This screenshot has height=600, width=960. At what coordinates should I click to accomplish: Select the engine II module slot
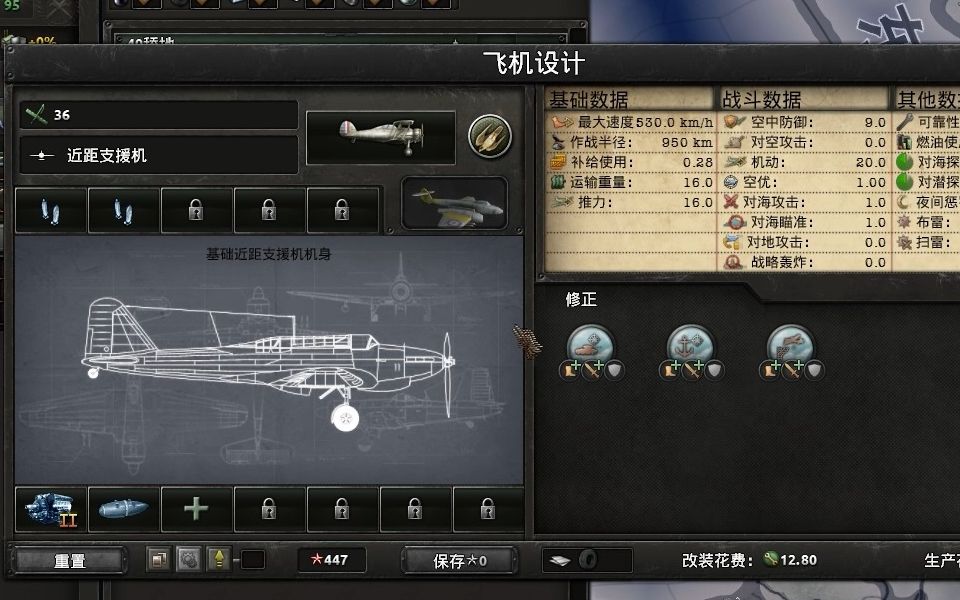tap(51, 509)
